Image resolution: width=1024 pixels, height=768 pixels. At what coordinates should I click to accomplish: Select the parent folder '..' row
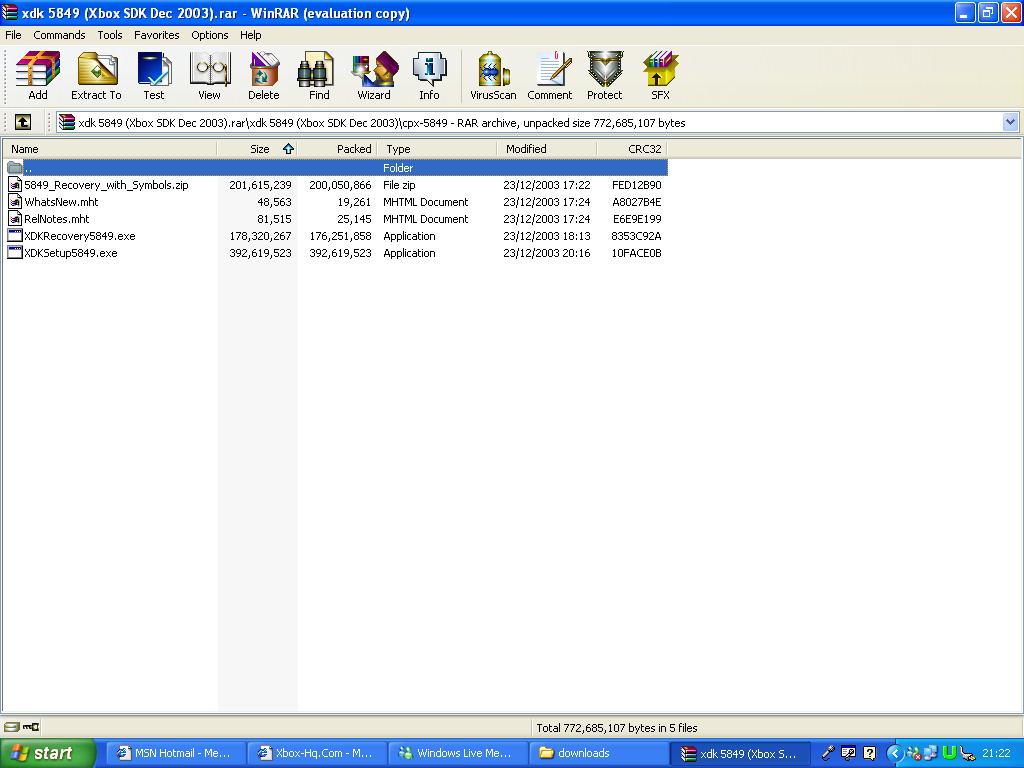(x=336, y=168)
